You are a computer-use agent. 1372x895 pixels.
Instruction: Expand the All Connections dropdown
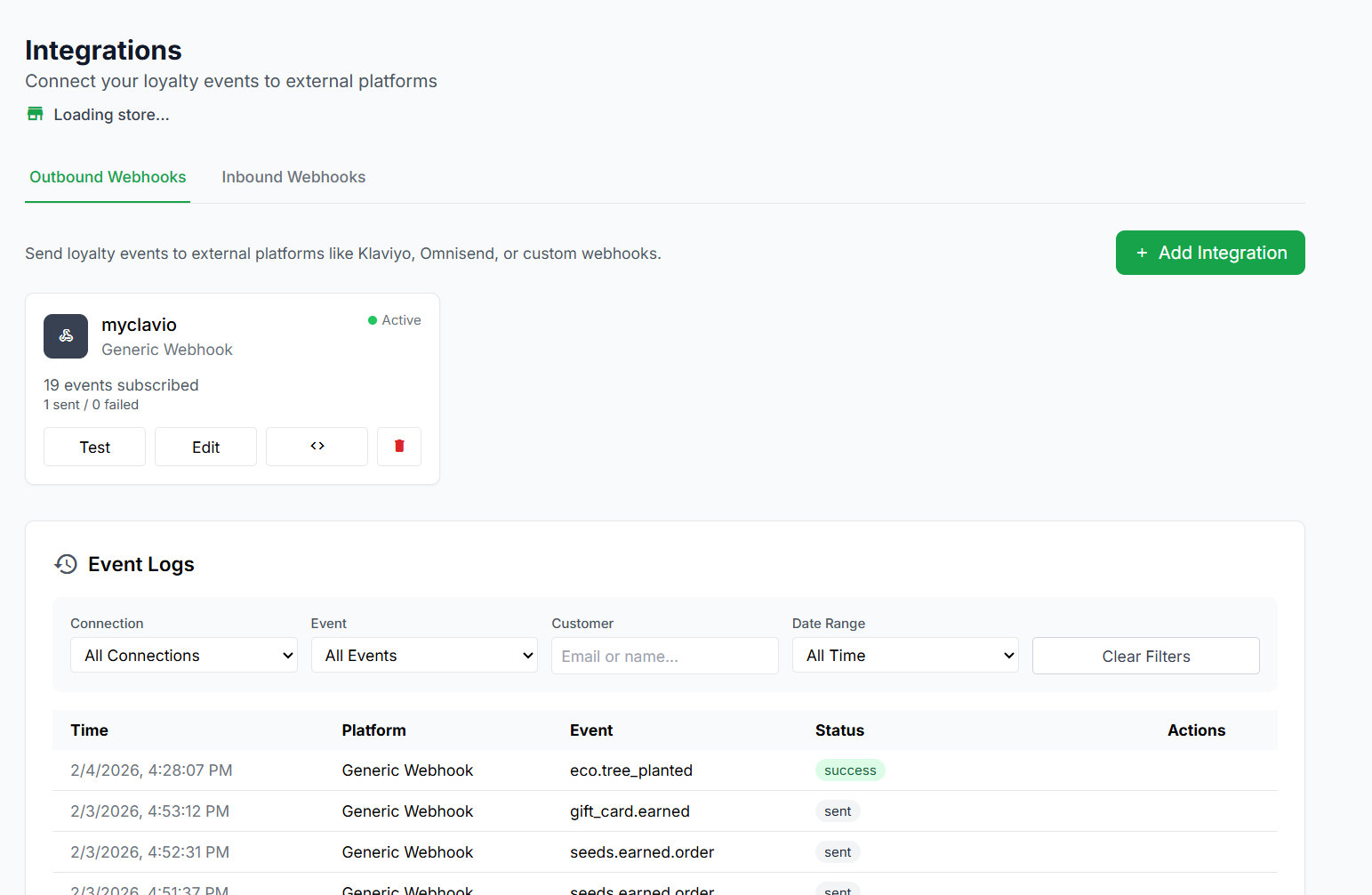pos(184,656)
